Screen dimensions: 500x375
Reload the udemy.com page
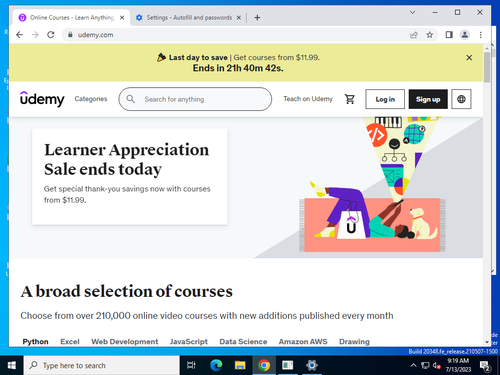click(51, 35)
